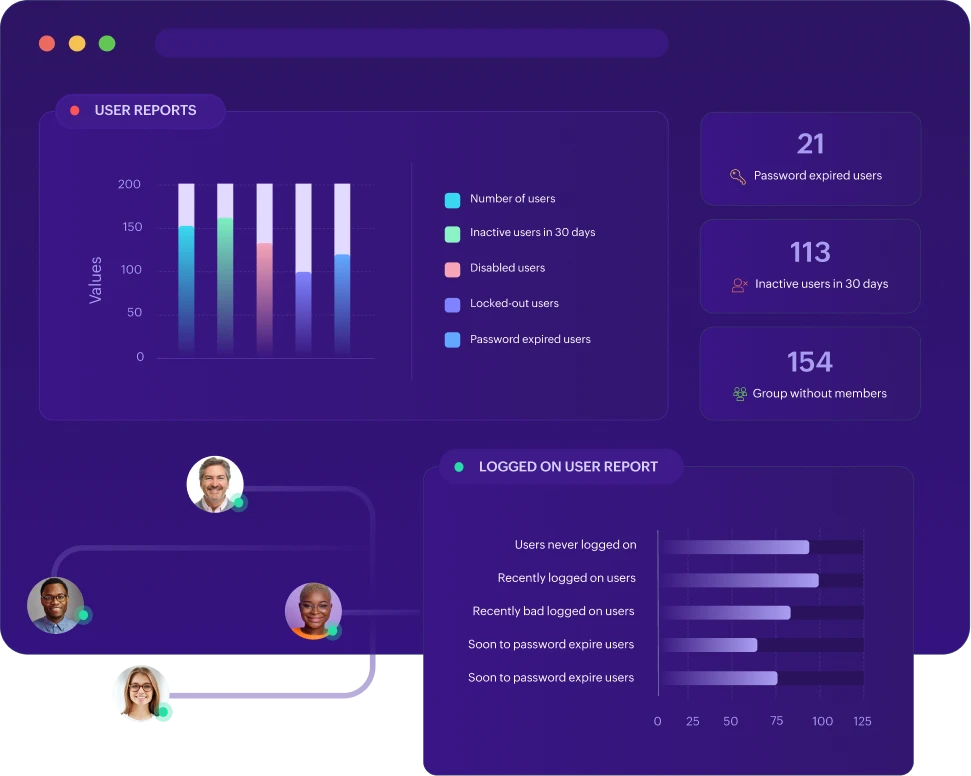Click the Inactive users in 30 days legend item

point(532,232)
